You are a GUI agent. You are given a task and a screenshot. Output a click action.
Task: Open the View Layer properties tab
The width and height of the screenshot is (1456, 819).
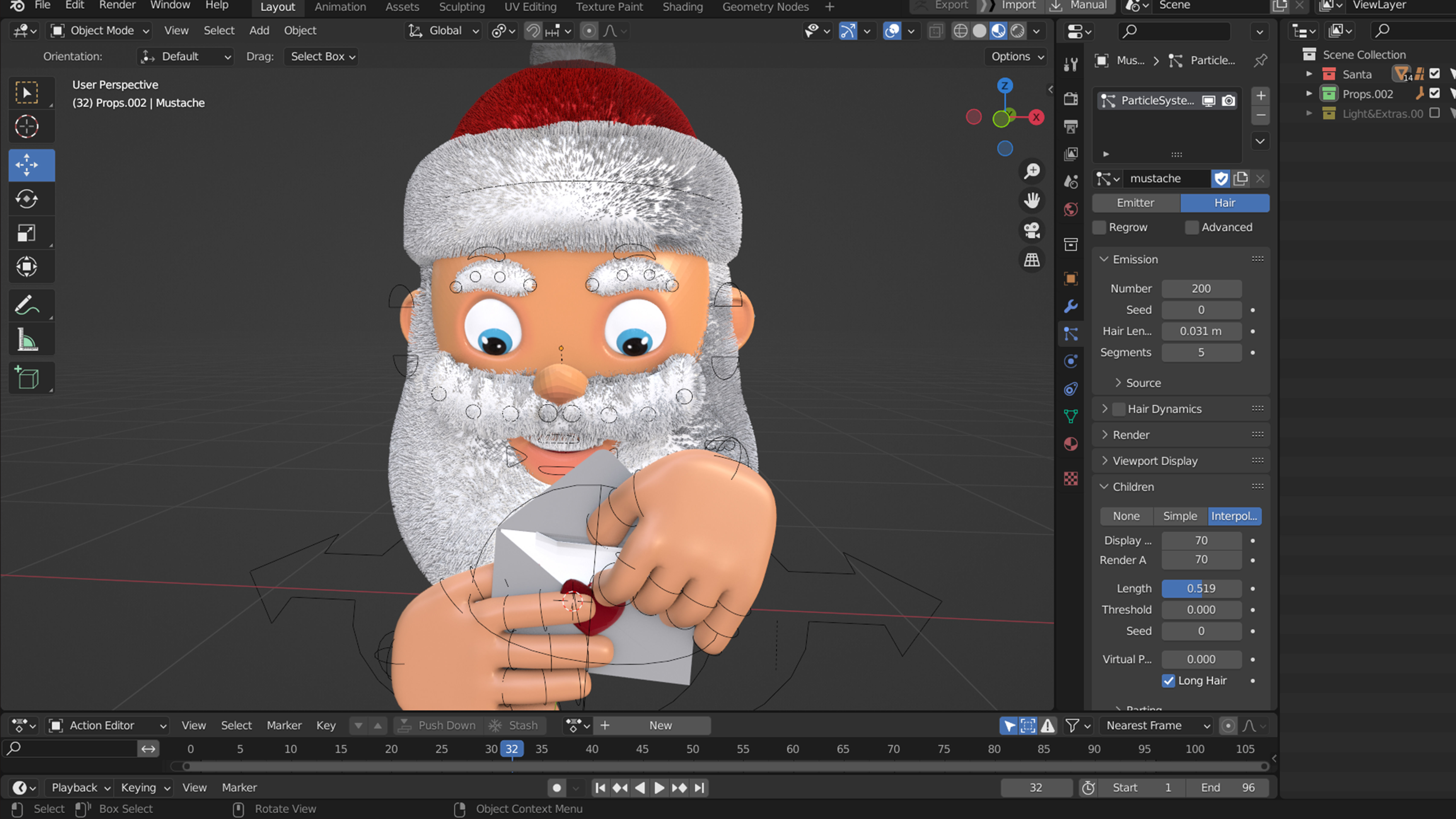1071,154
